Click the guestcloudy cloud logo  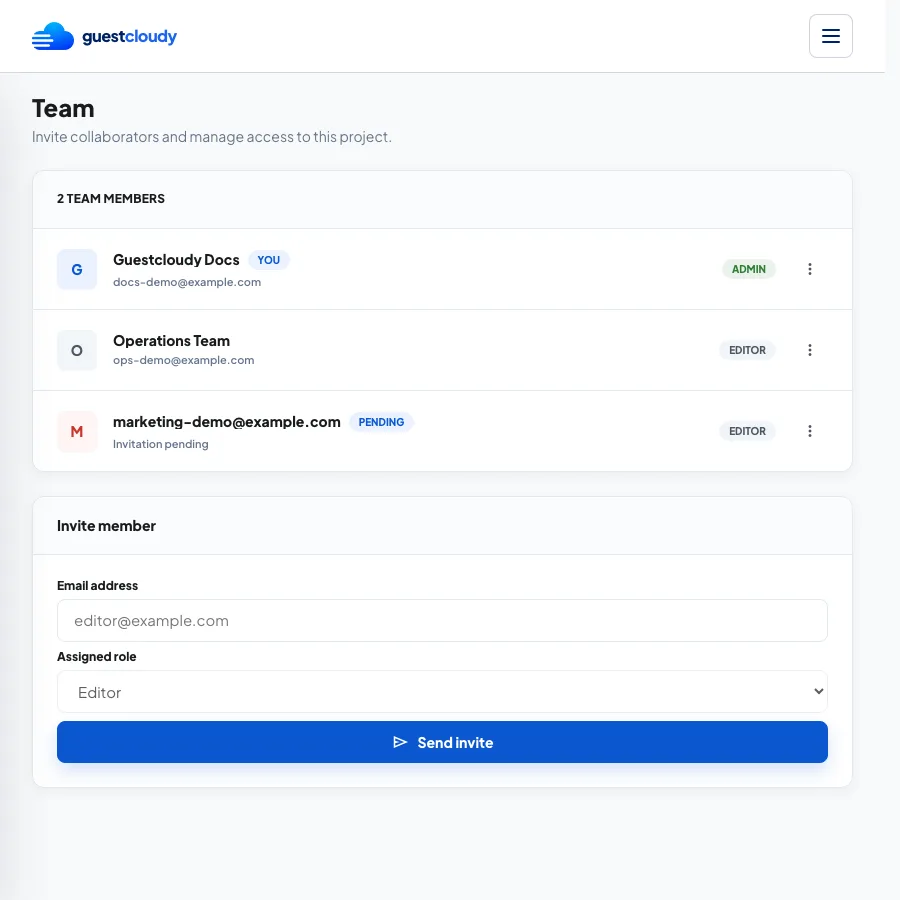point(53,36)
